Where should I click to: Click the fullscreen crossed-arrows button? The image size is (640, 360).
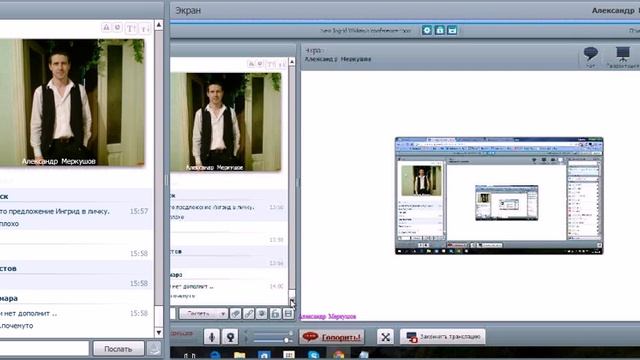pyautogui.click(x=385, y=337)
